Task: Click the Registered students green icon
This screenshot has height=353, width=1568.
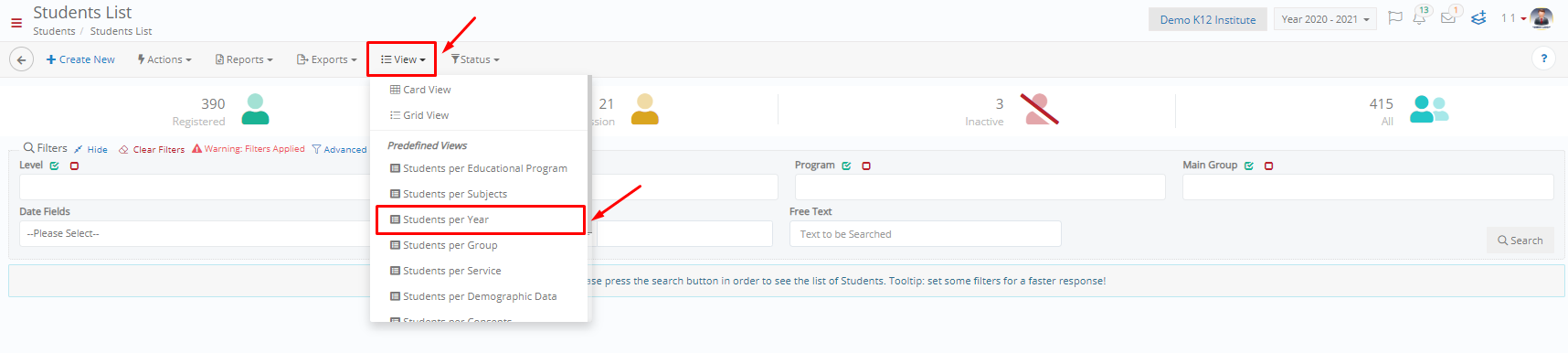Action: click(255, 109)
